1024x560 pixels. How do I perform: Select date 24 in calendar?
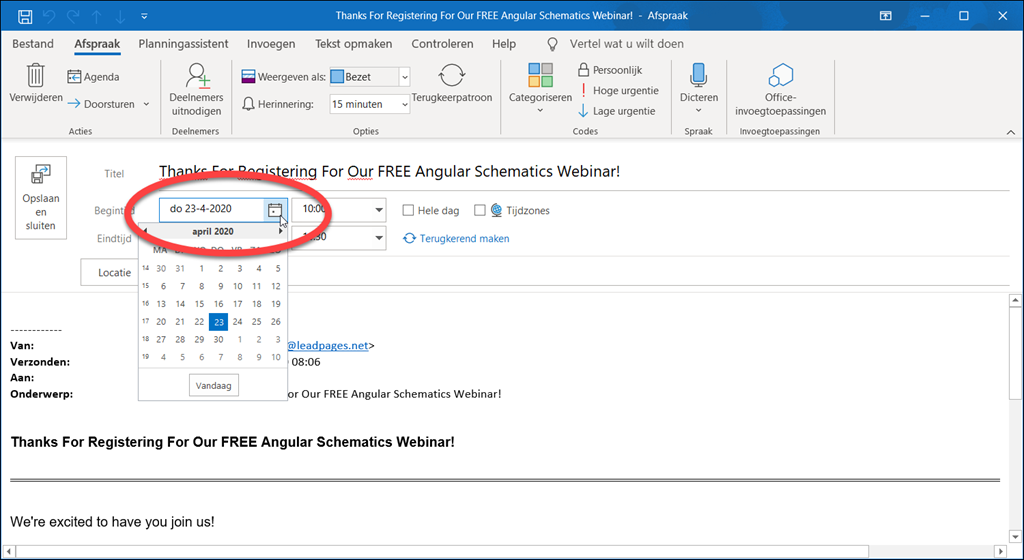238,322
